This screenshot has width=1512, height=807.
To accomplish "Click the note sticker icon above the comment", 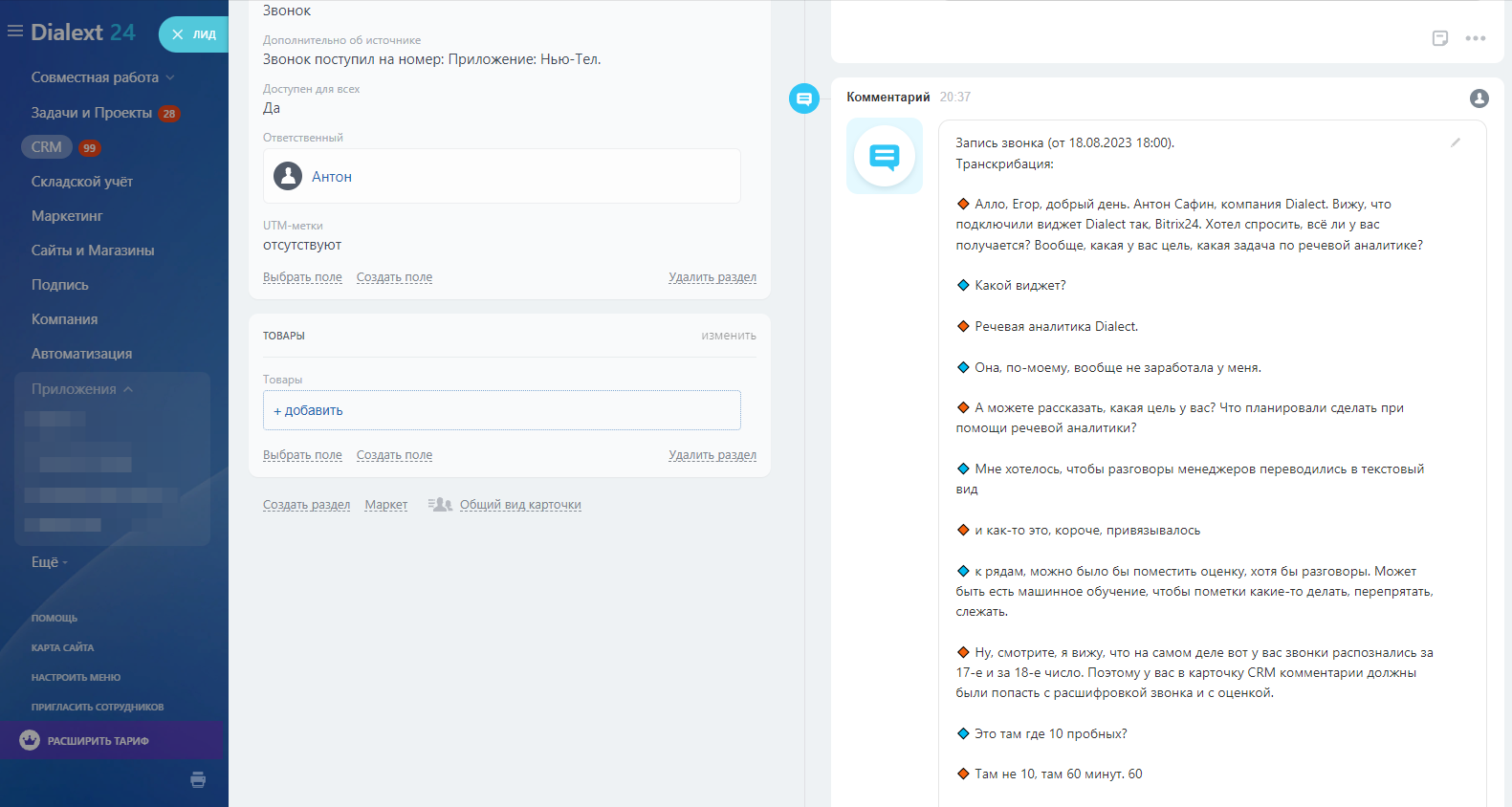I will coord(1440,38).
